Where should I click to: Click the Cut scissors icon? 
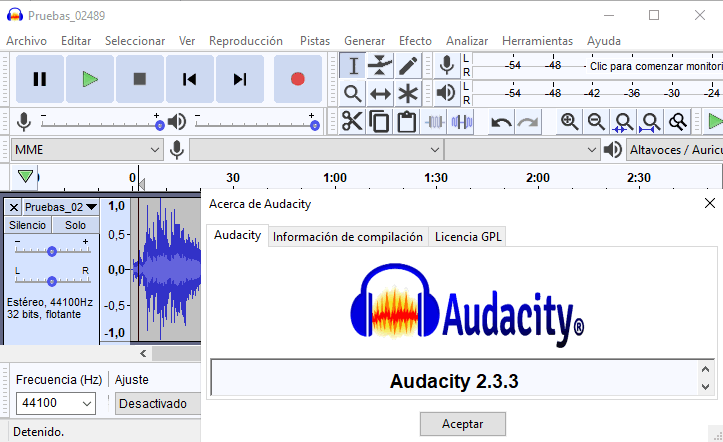click(x=352, y=122)
